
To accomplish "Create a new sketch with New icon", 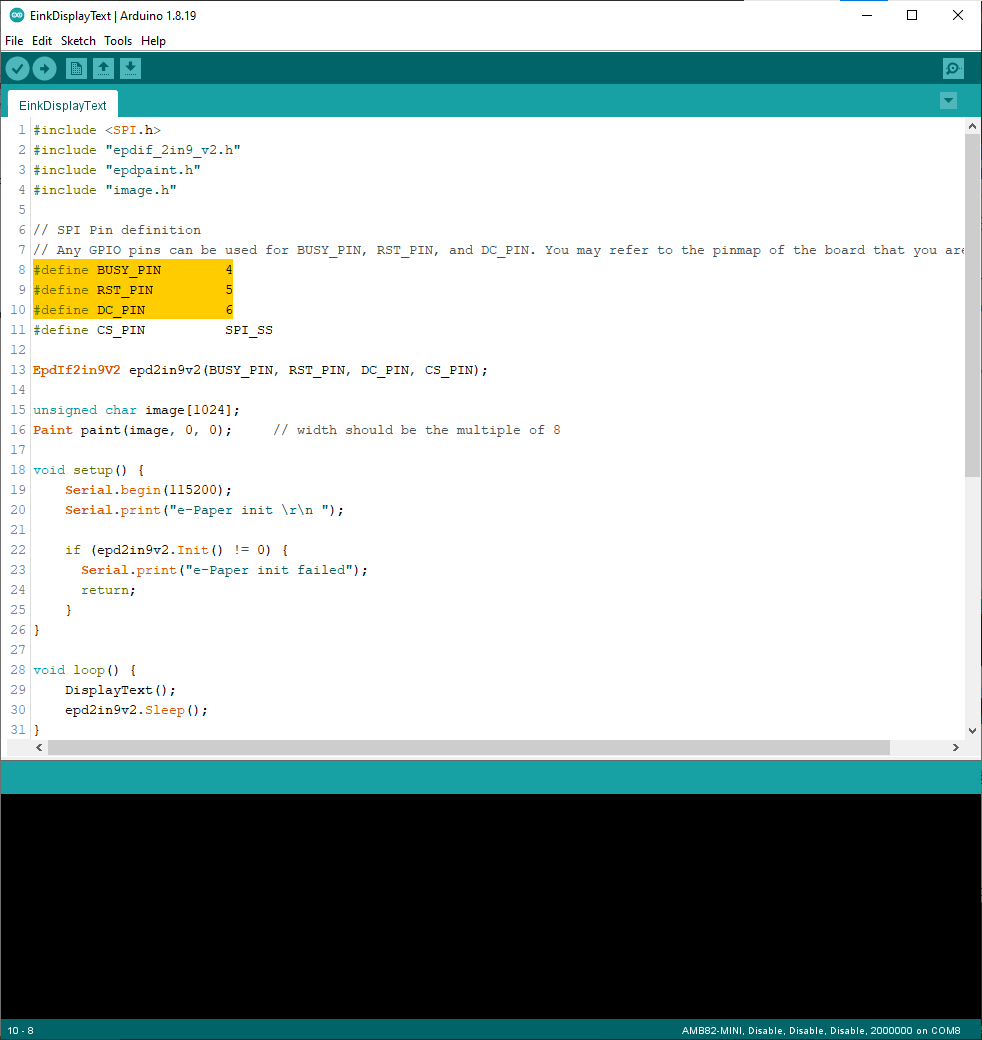I will pos(76,68).
